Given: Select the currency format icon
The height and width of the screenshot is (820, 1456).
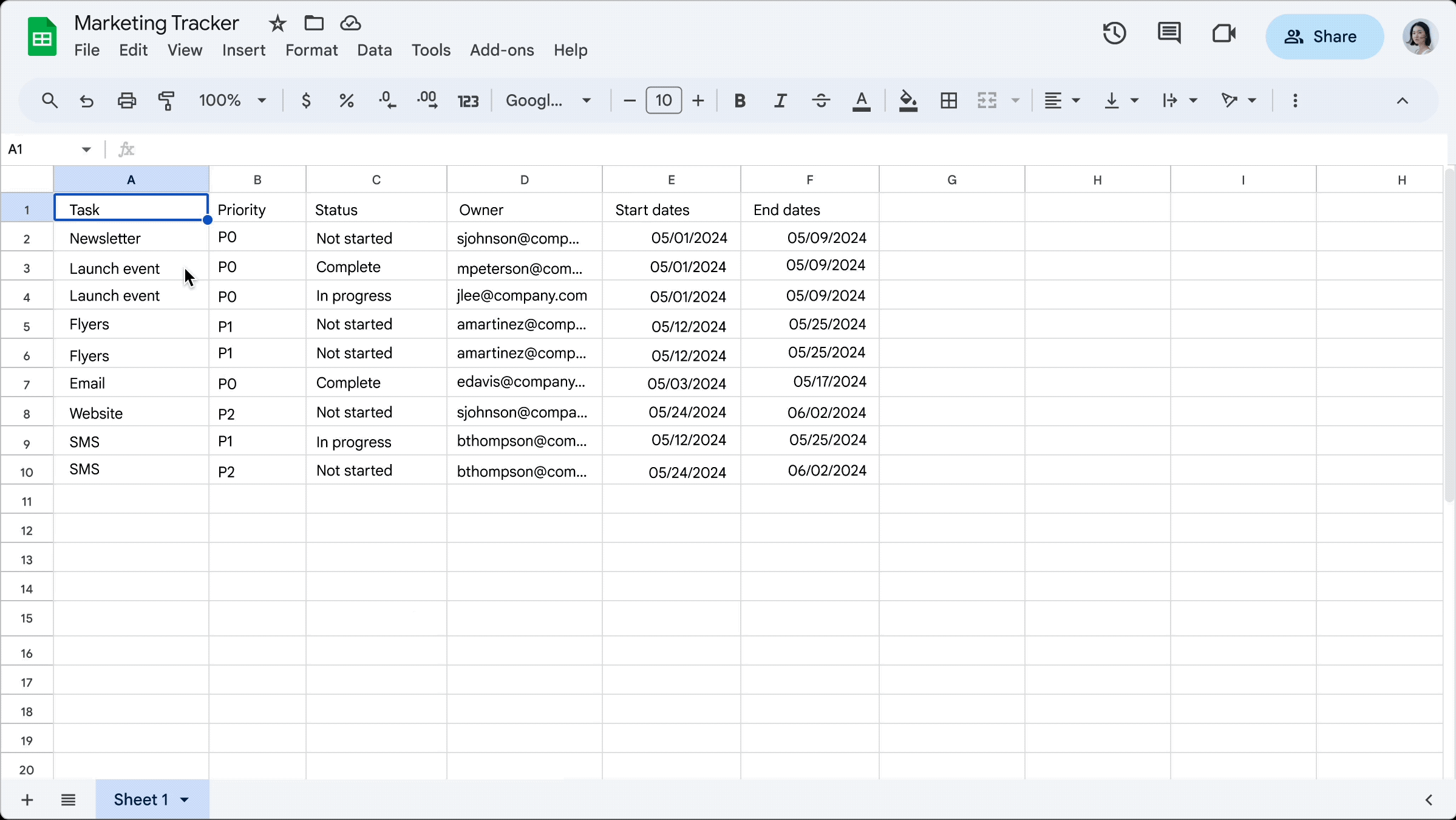Looking at the screenshot, I should tap(306, 100).
